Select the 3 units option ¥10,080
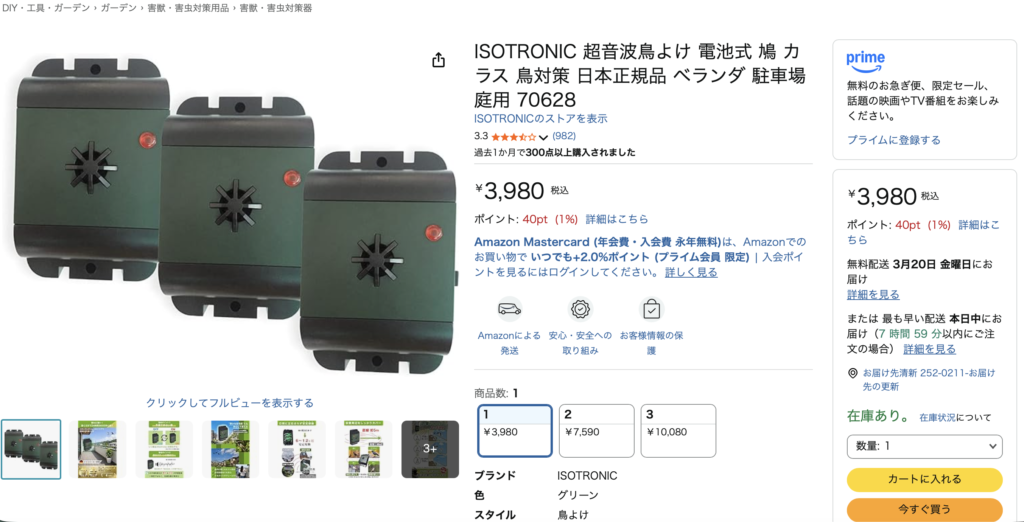 pyautogui.click(x=679, y=431)
